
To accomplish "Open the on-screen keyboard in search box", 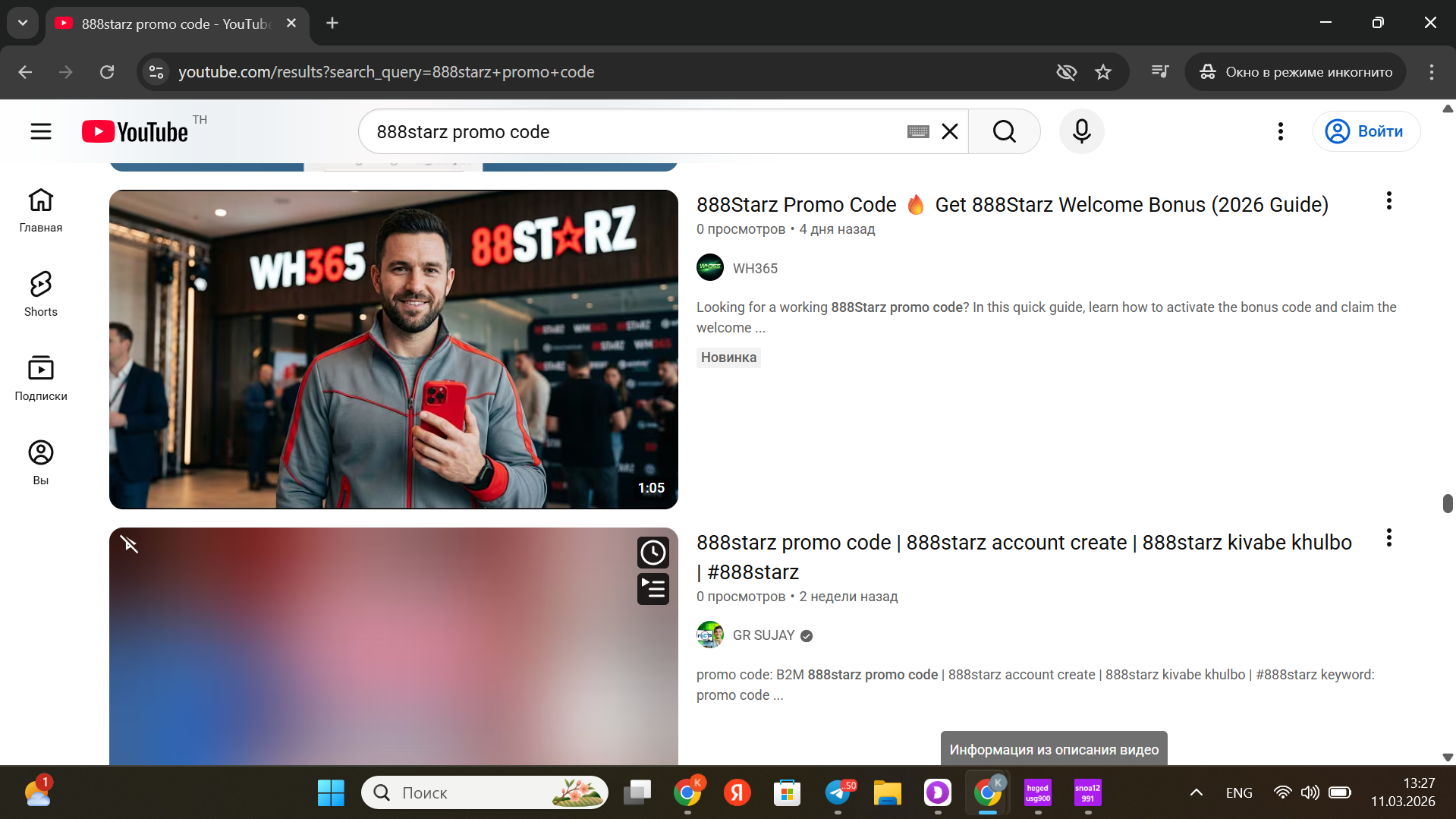I will [918, 132].
